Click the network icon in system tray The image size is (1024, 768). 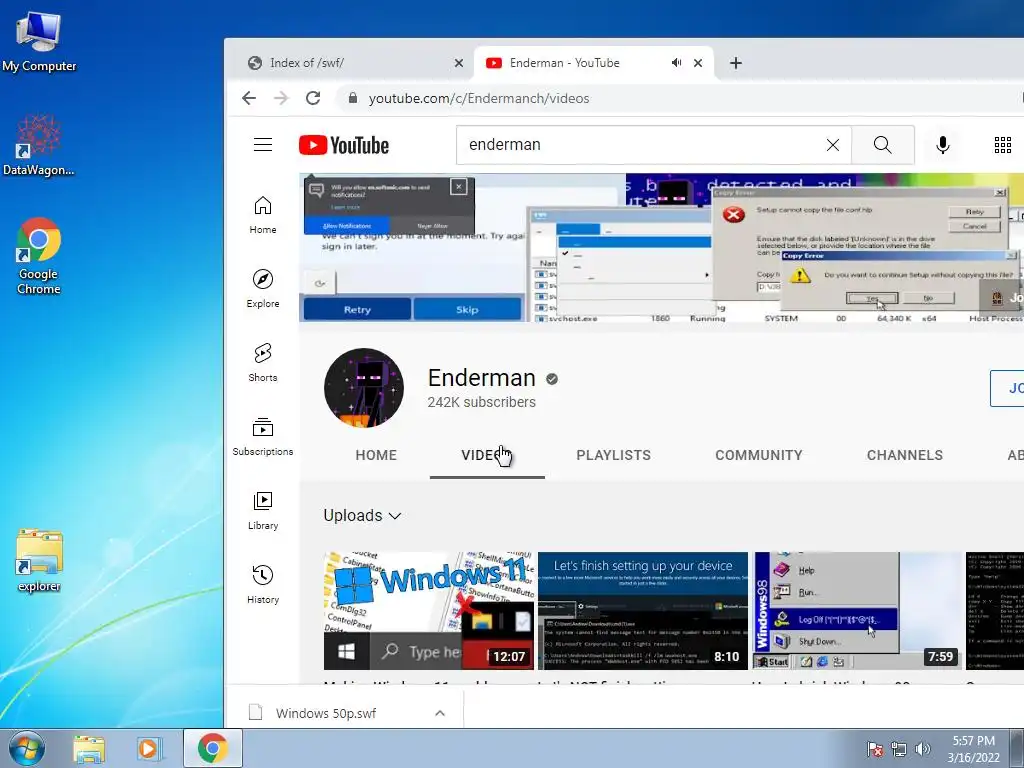pyautogui.click(x=899, y=749)
